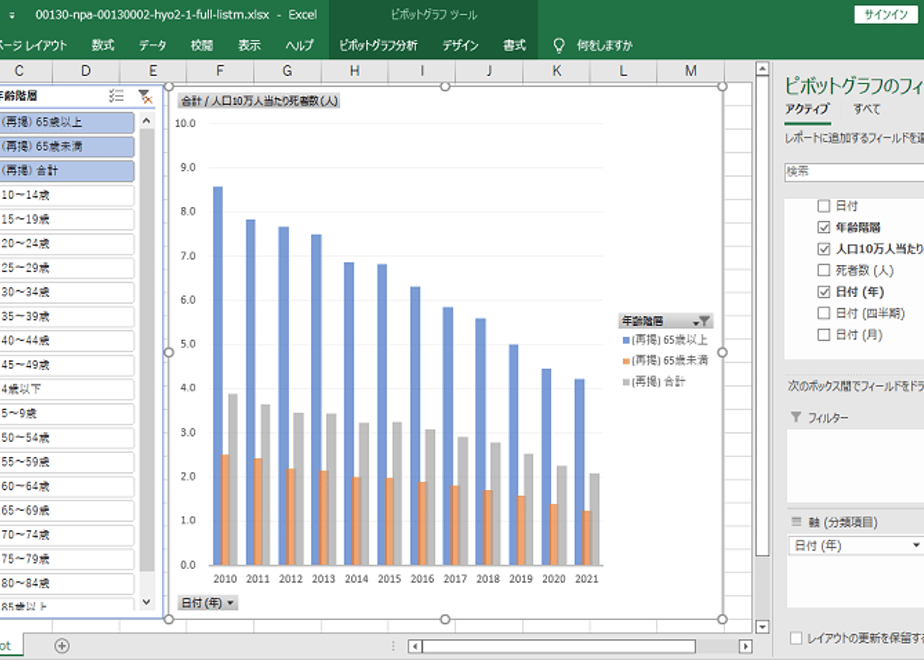Open the 校閲 ribbon tab

click(x=202, y=45)
